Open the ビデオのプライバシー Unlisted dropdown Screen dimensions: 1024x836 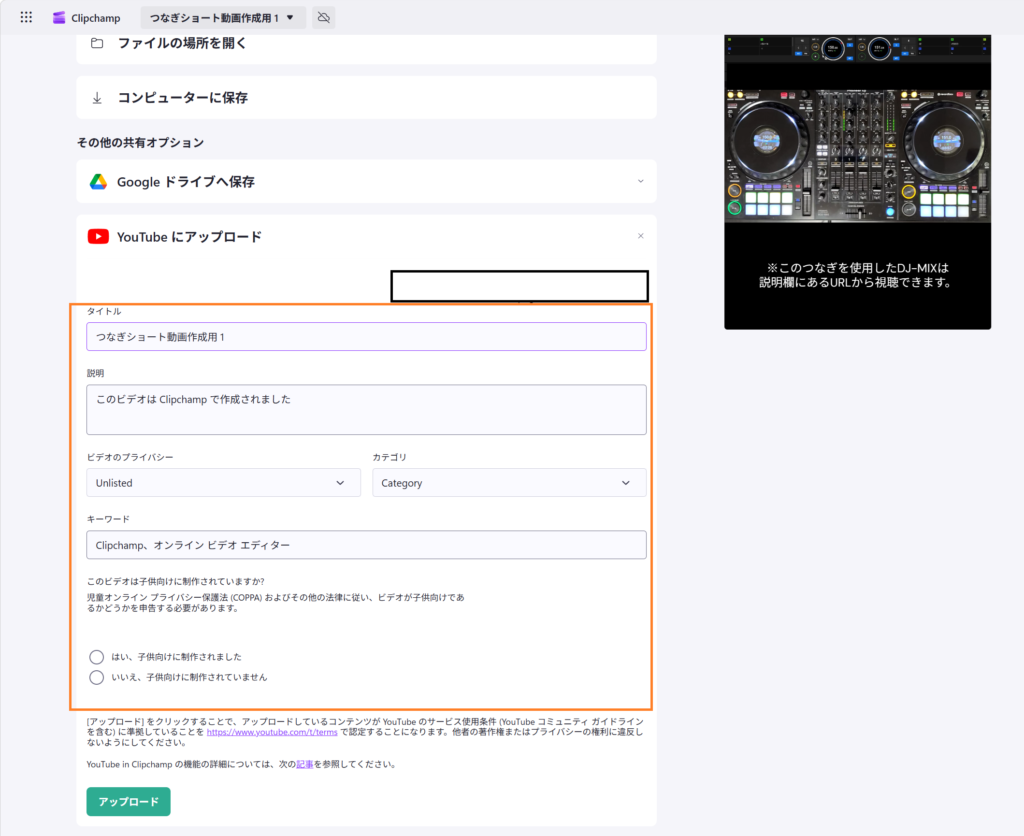pyautogui.click(x=223, y=483)
